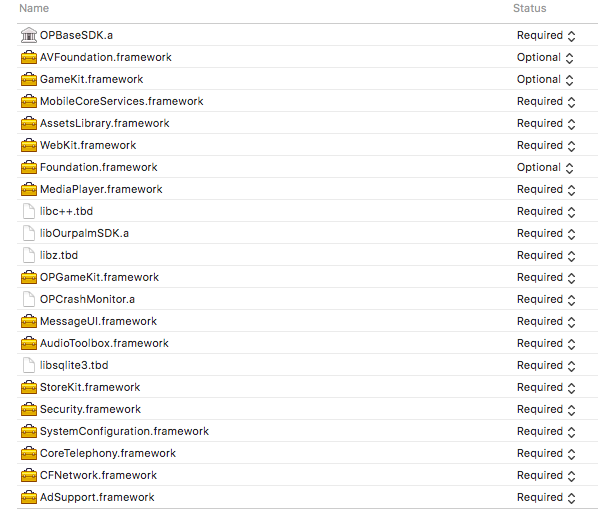This screenshot has height=511, width=598.
Task: Click the AdSupport.framework toolbox icon
Action: click(x=29, y=497)
